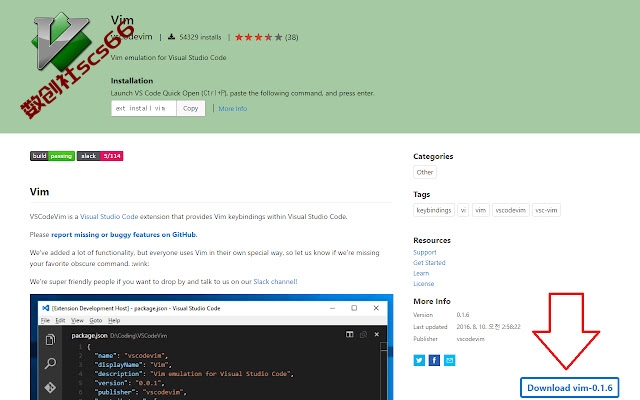Select the keybindings tag
This screenshot has width=640, height=400.
433,210
